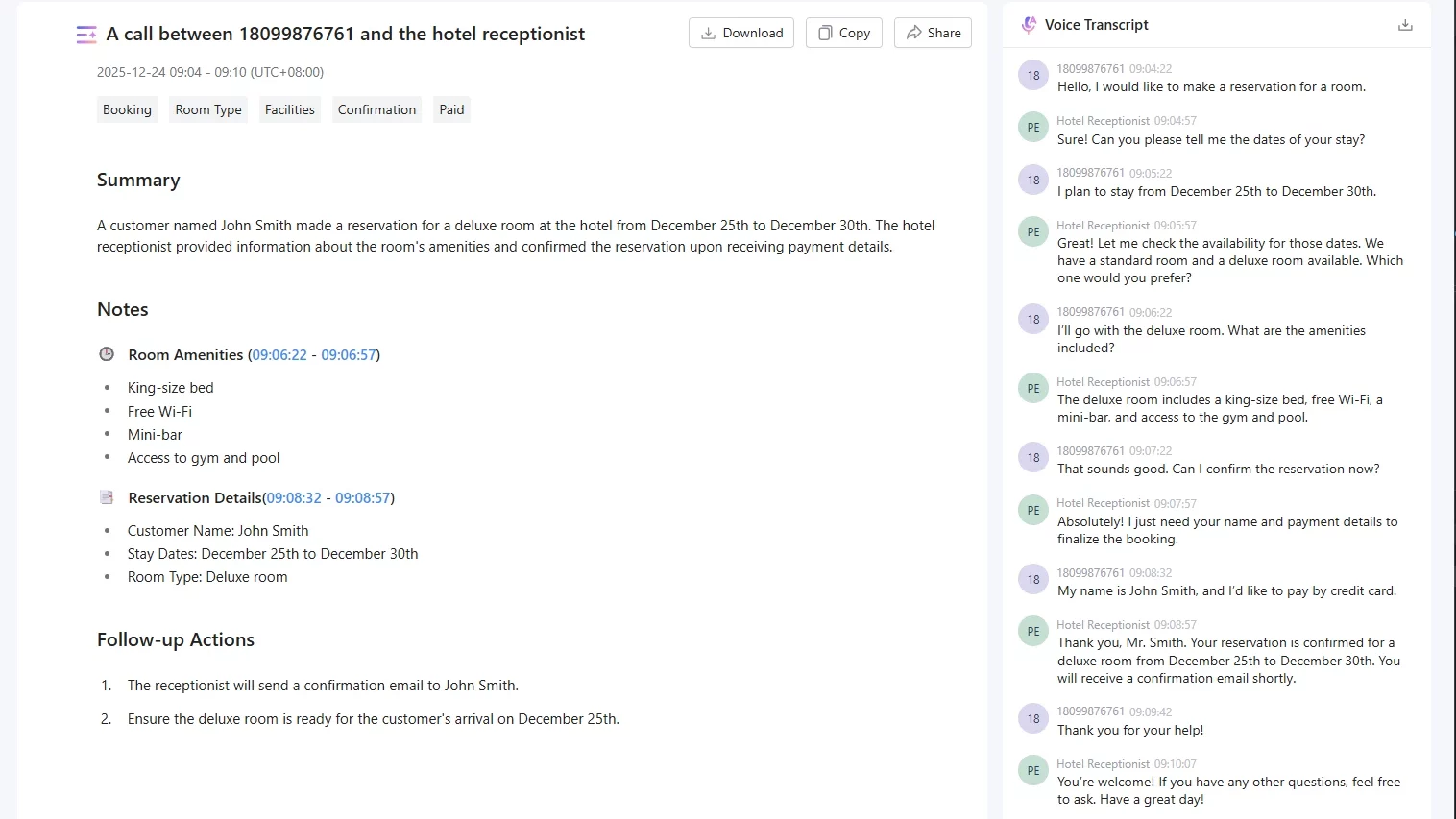Jump to timestamp 09:08:57 in Reservation Details

coord(363,498)
